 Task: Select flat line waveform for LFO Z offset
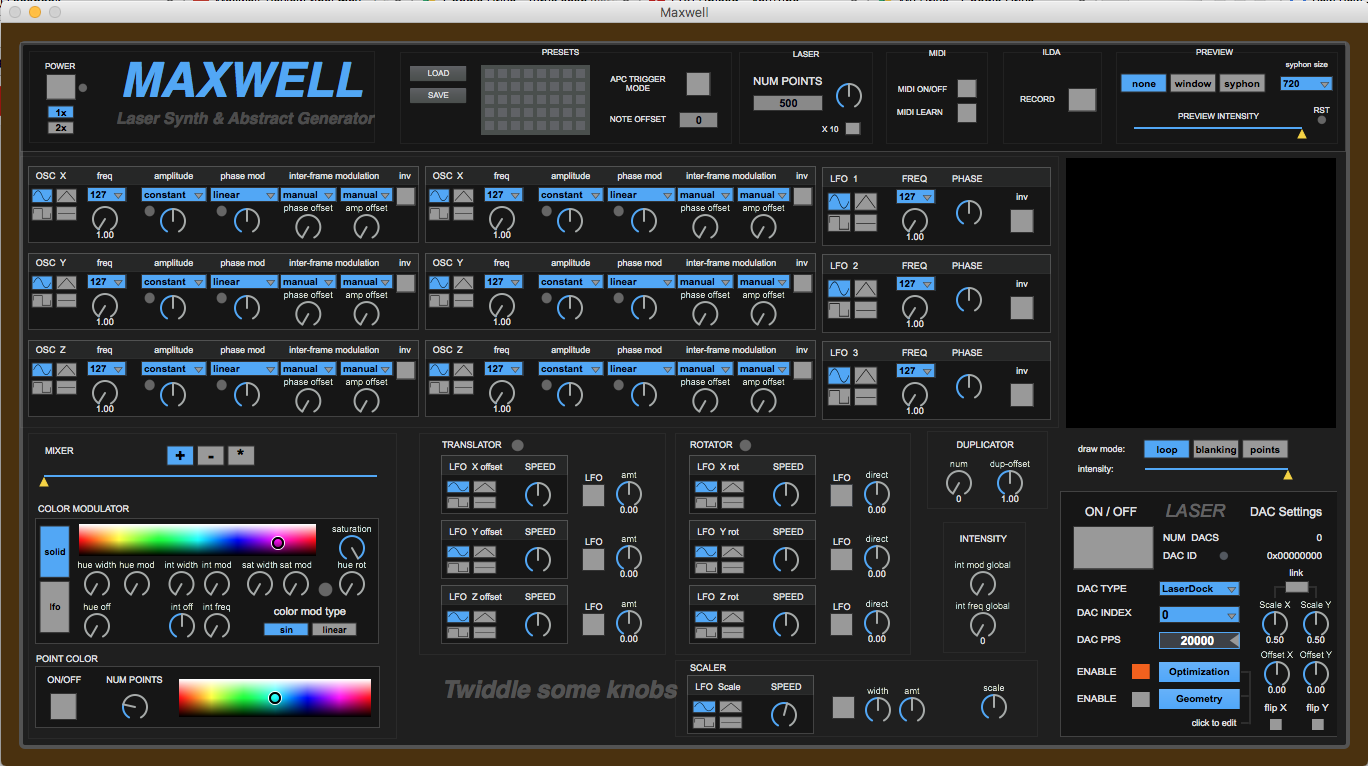click(x=484, y=634)
